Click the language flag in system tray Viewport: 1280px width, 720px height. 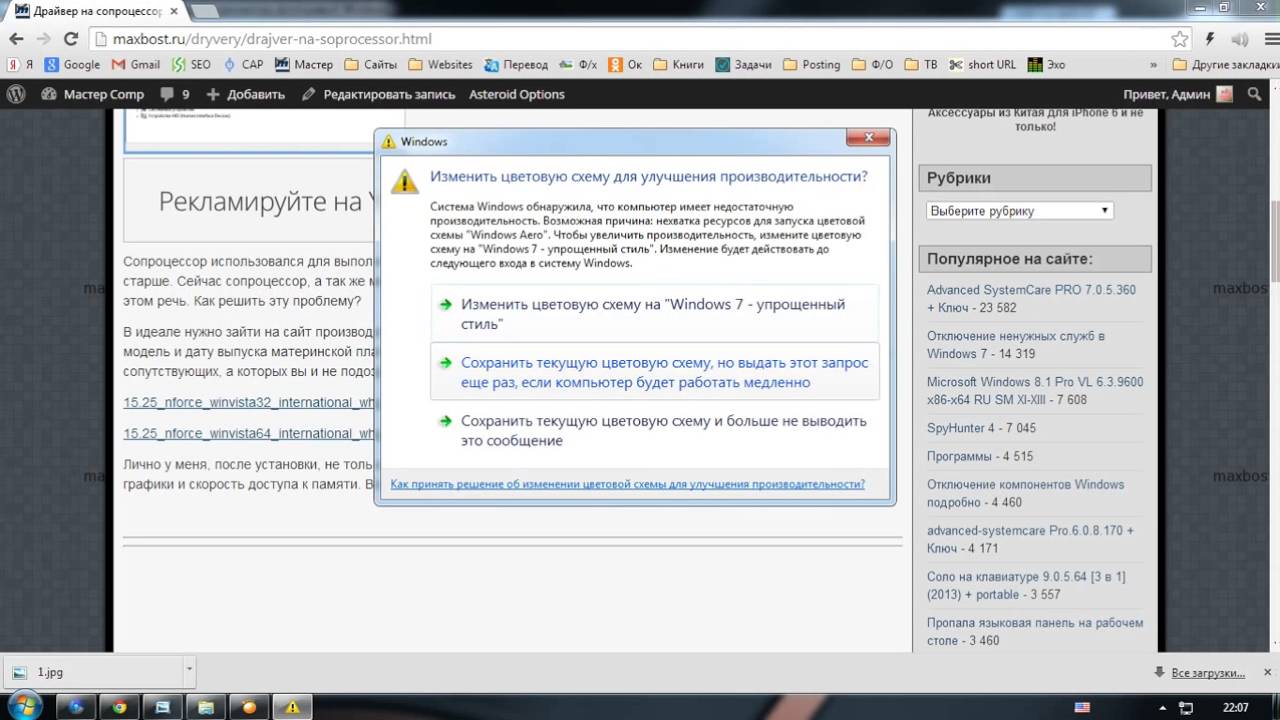pyautogui.click(x=1082, y=707)
